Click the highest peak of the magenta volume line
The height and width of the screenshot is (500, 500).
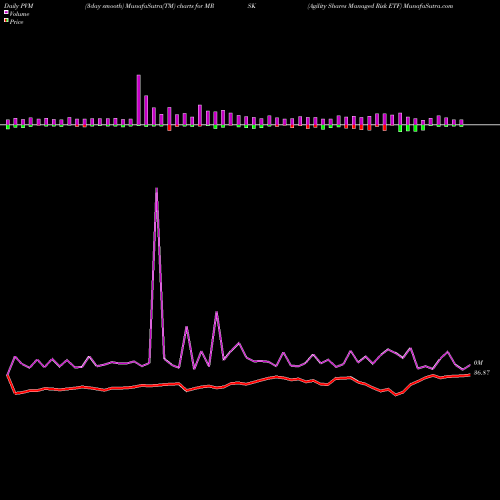[156, 189]
